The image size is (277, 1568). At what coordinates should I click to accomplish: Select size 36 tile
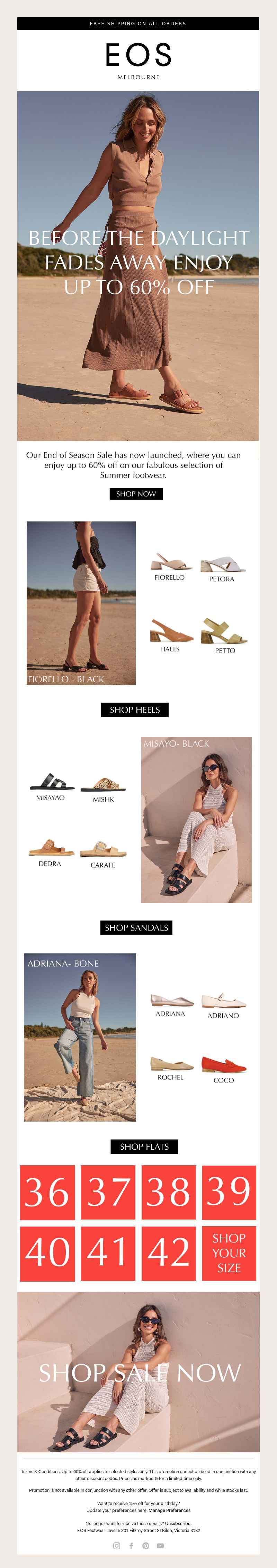pos(47,1192)
